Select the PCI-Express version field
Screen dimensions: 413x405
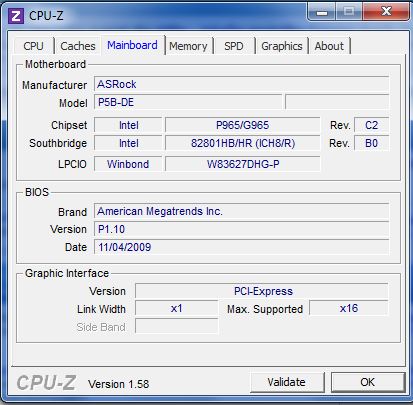click(x=262, y=291)
